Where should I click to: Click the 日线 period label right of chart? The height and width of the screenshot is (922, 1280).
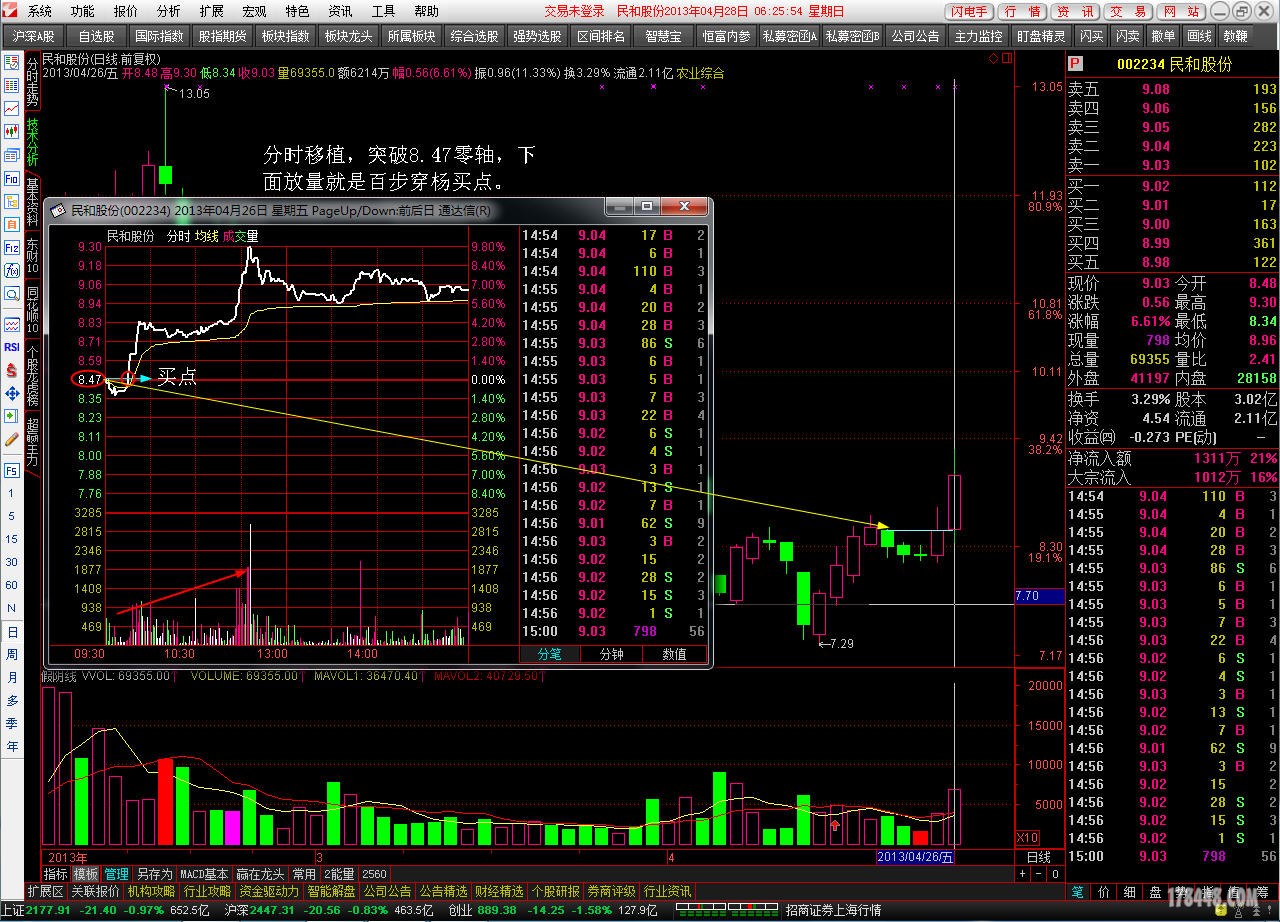tap(1039, 857)
